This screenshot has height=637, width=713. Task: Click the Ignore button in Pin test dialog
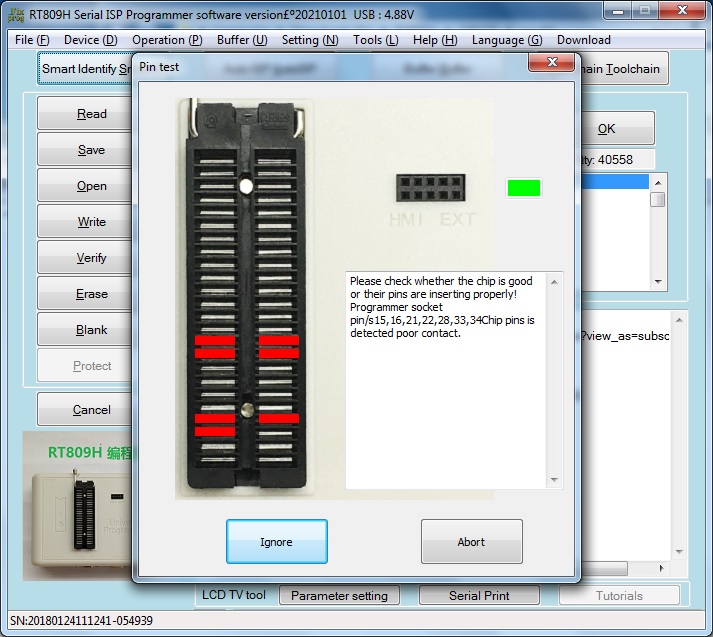coord(276,542)
